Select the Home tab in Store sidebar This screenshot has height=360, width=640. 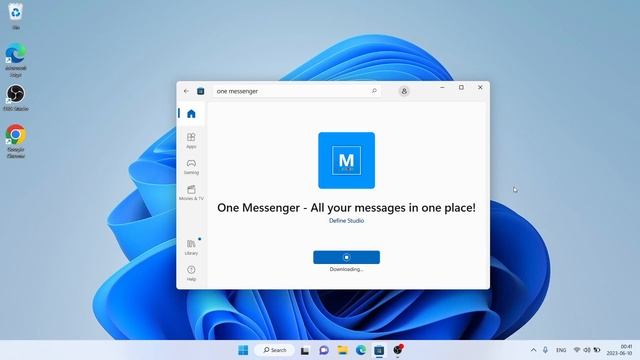pos(191,113)
